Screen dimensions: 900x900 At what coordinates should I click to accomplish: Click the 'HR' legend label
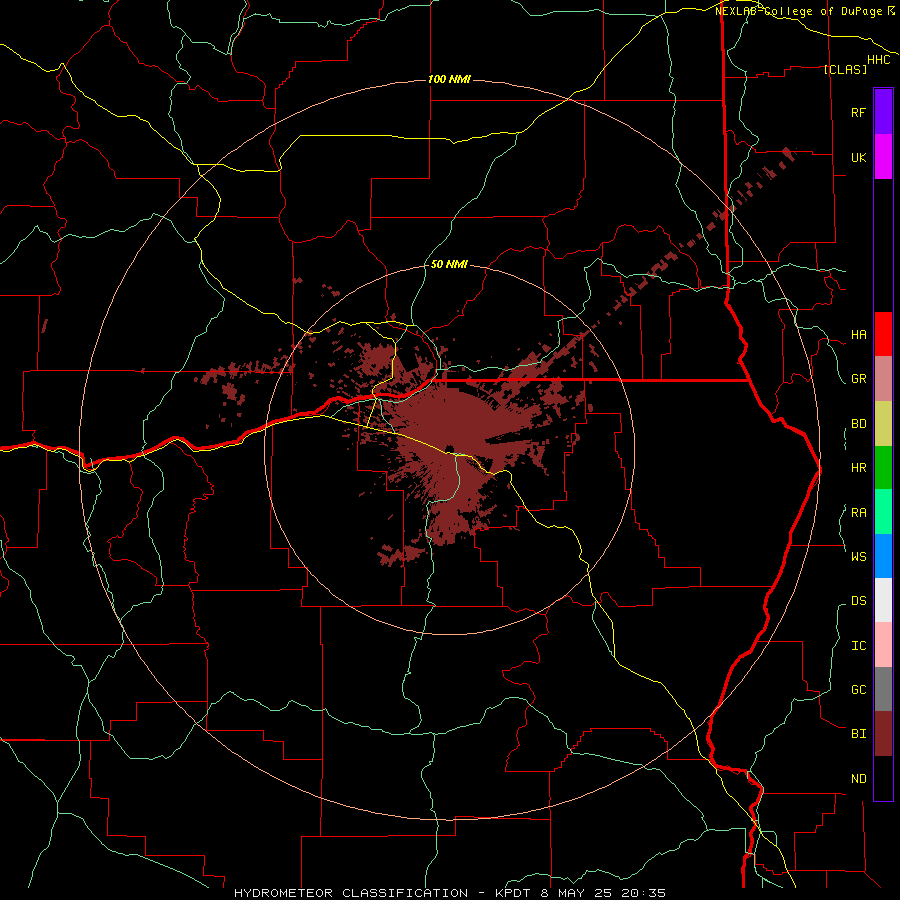coord(858,468)
